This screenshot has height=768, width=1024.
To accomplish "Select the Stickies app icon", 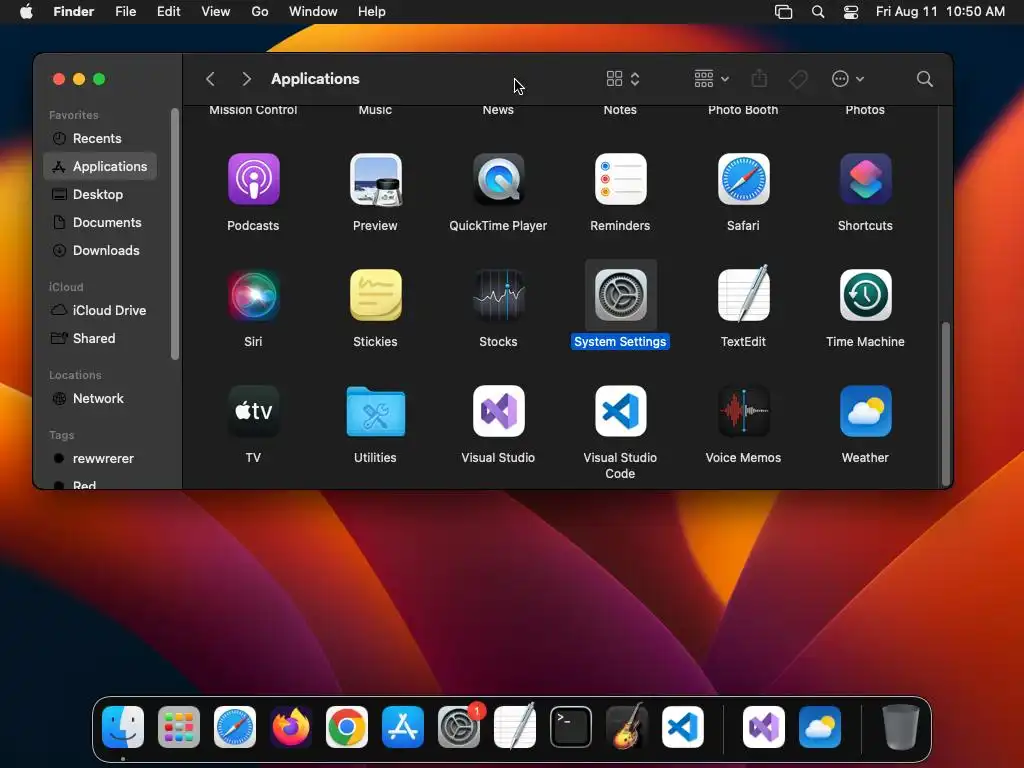I will click(x=376, y=295).
